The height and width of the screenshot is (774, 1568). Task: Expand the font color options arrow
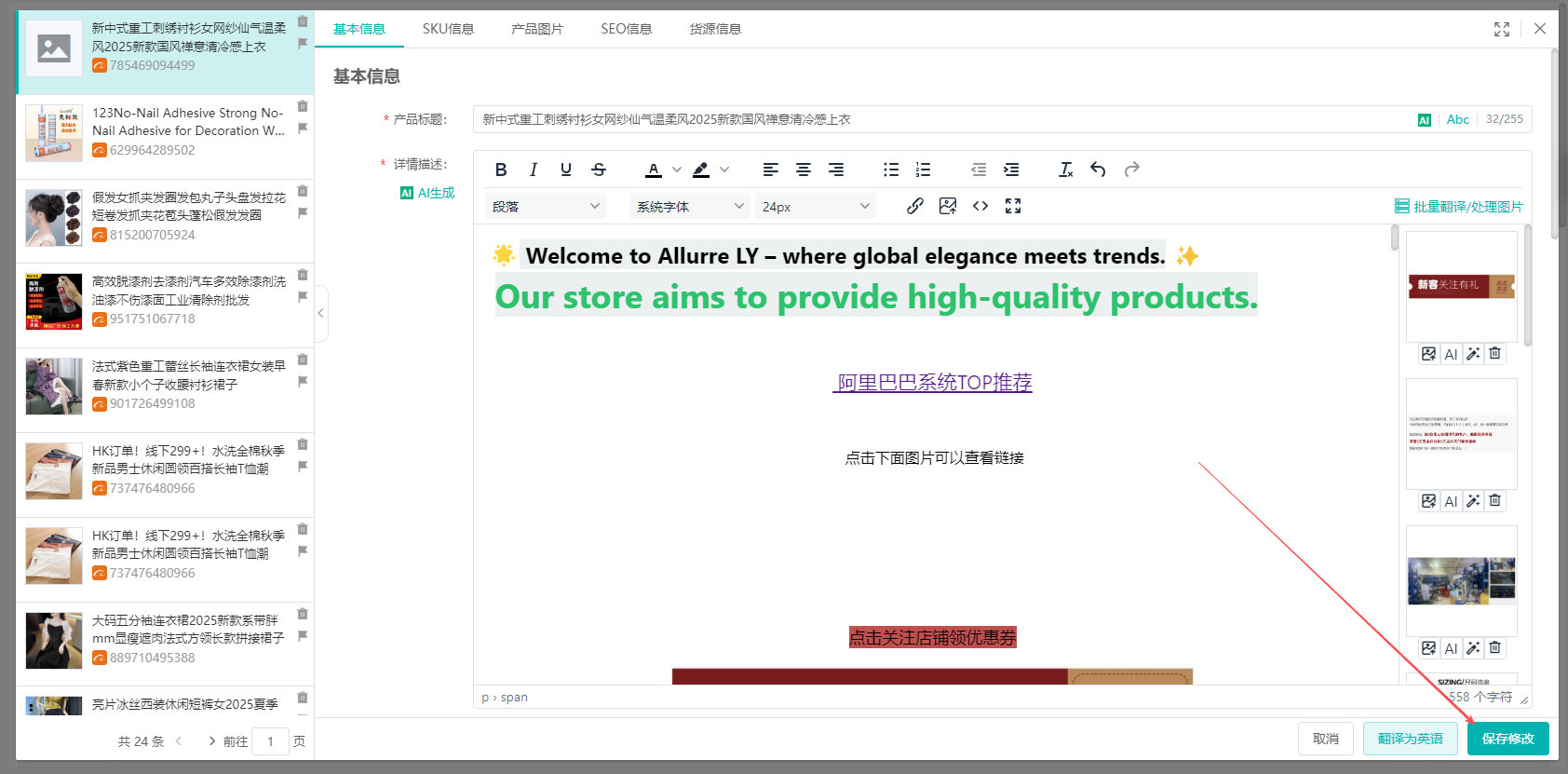[x=677, y=170]
